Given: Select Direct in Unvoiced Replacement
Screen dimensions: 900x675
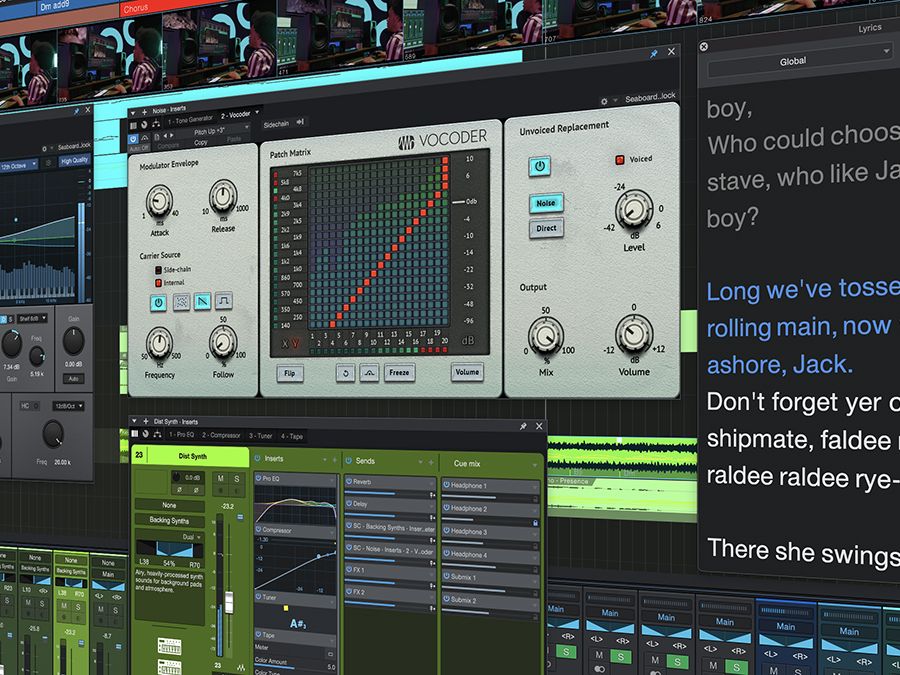Looking at the screenshot, I should pyautogui.click(x=546, y=228).
